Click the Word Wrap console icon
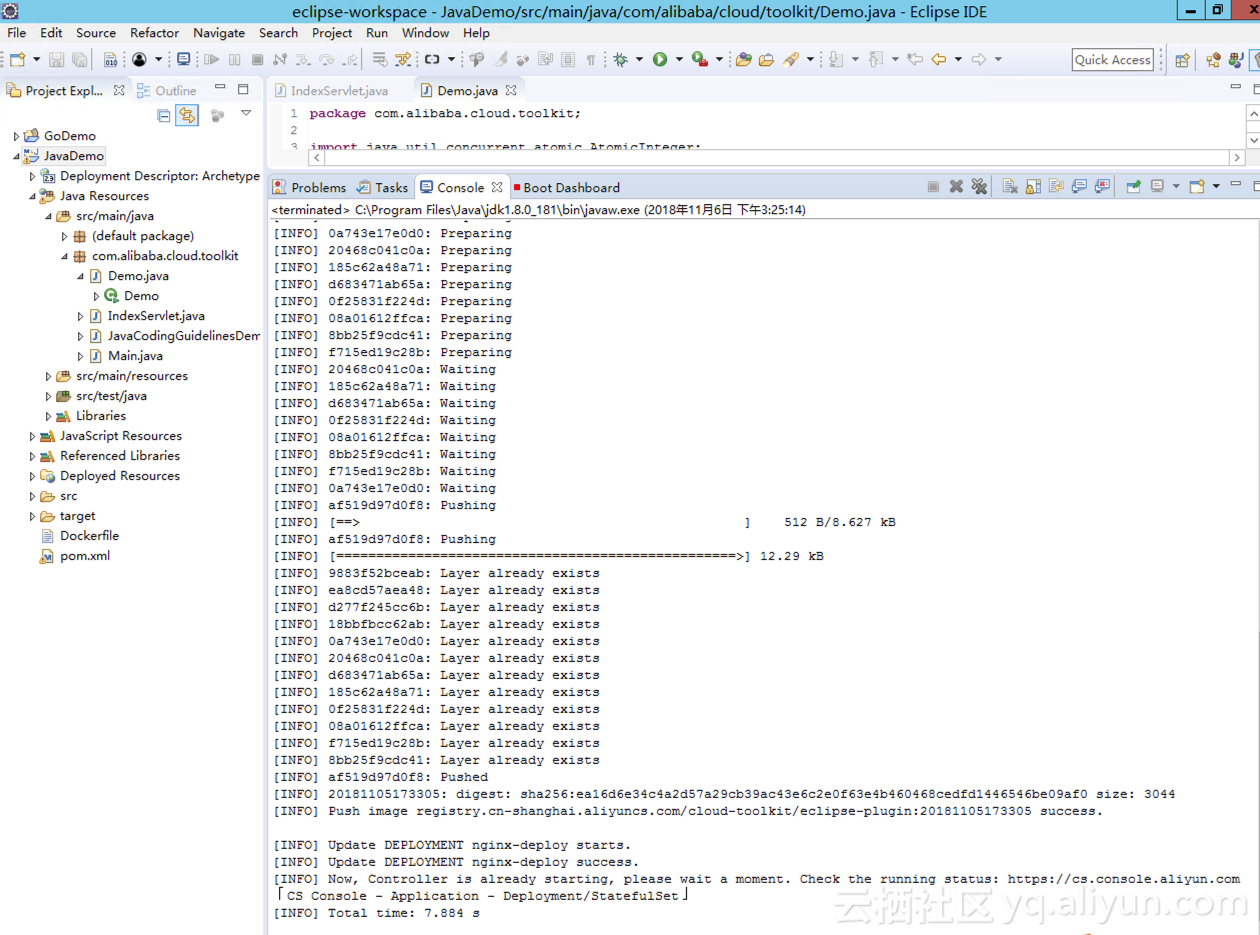Screen dimensions: 1260x935 tap(1056, 187)
